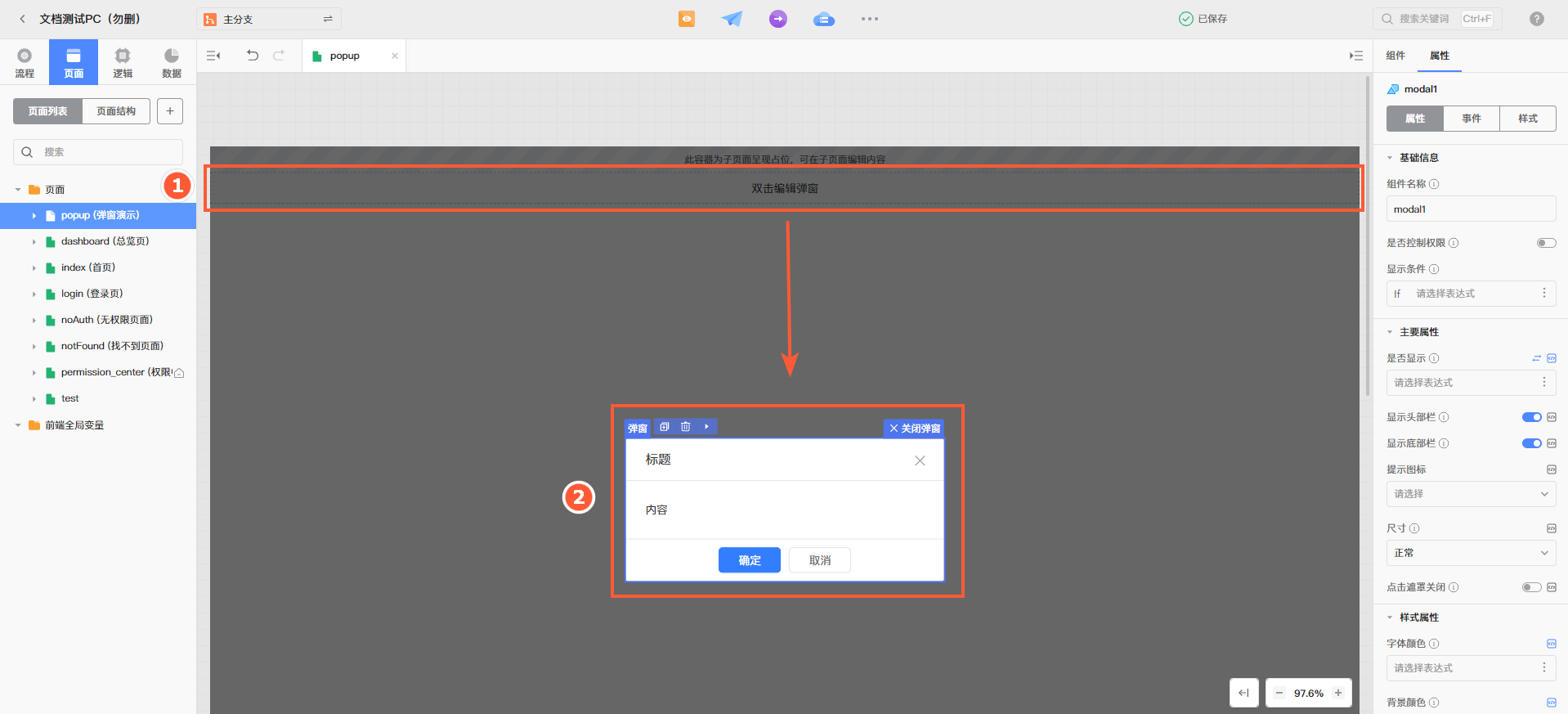The width and height of the screenshot is (1568, 714).
Task: Click info icon beside 组件名称
Action: pos(1434,184)
